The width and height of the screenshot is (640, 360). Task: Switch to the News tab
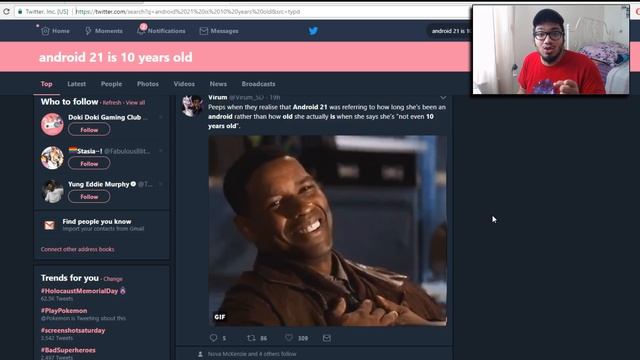coord(218,84)
